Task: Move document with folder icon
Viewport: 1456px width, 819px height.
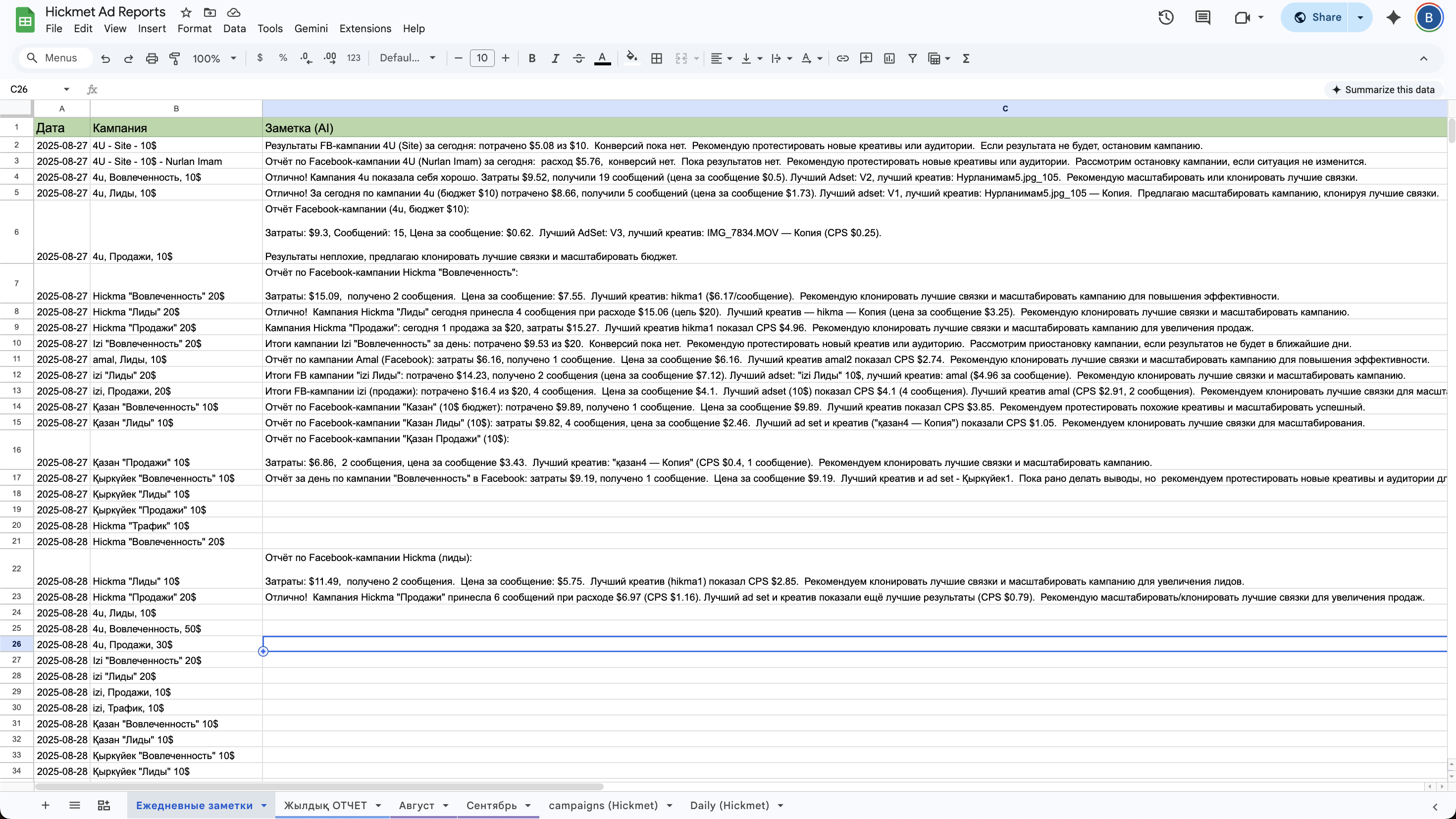Action: click(x=209, y=12)
